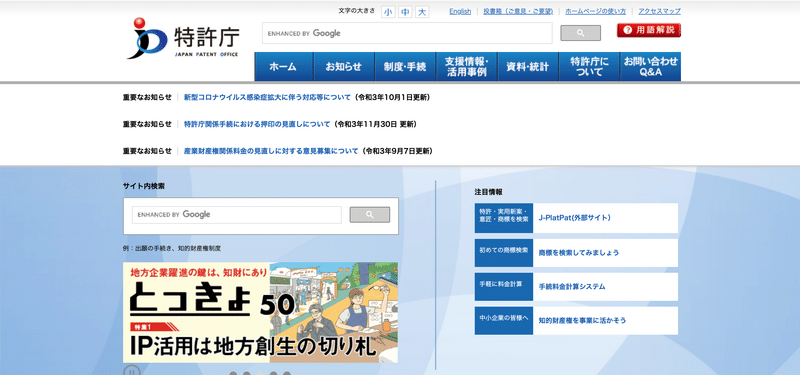Click the 注目情報 heading text
800x375 pixels.
488,192
